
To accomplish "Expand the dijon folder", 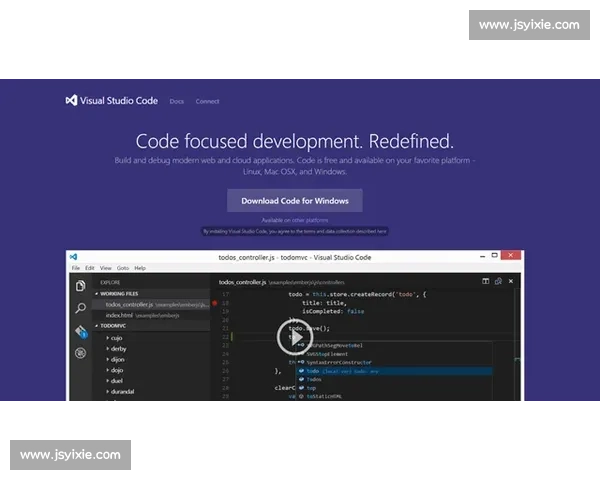I will click(x=115, y=359).
